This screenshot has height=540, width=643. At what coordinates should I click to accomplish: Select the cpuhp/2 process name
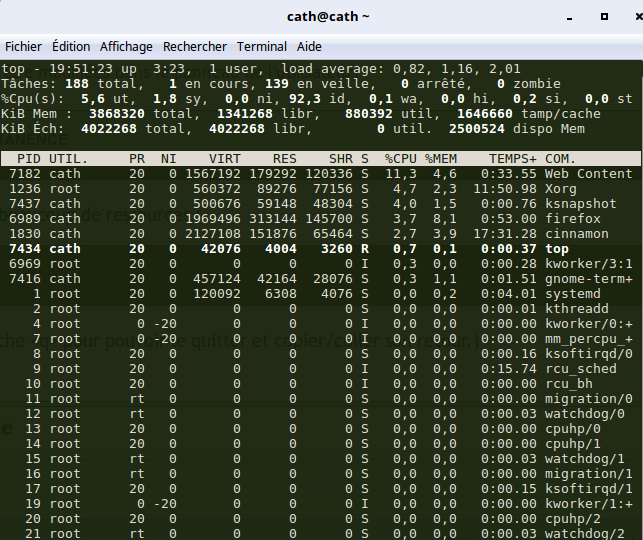572,519
